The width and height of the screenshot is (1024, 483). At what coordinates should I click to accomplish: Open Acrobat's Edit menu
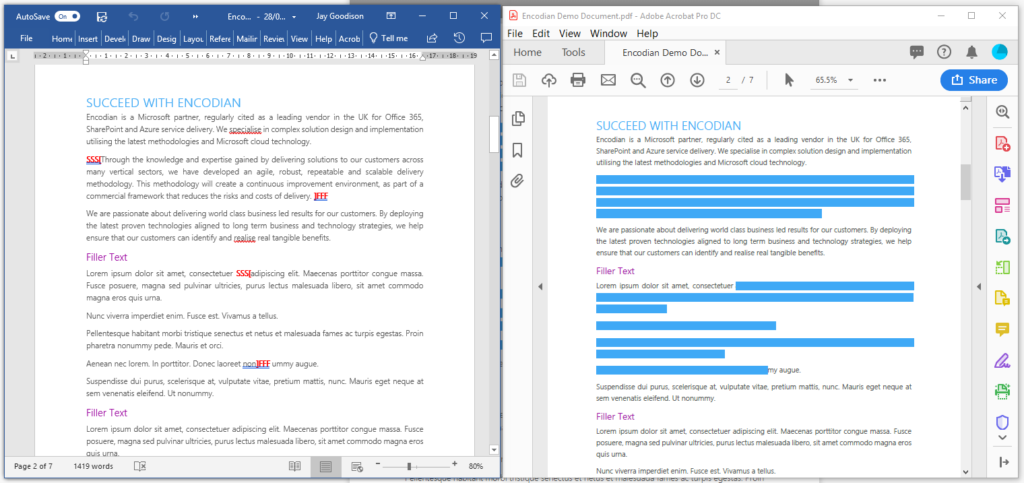[541, 33]
